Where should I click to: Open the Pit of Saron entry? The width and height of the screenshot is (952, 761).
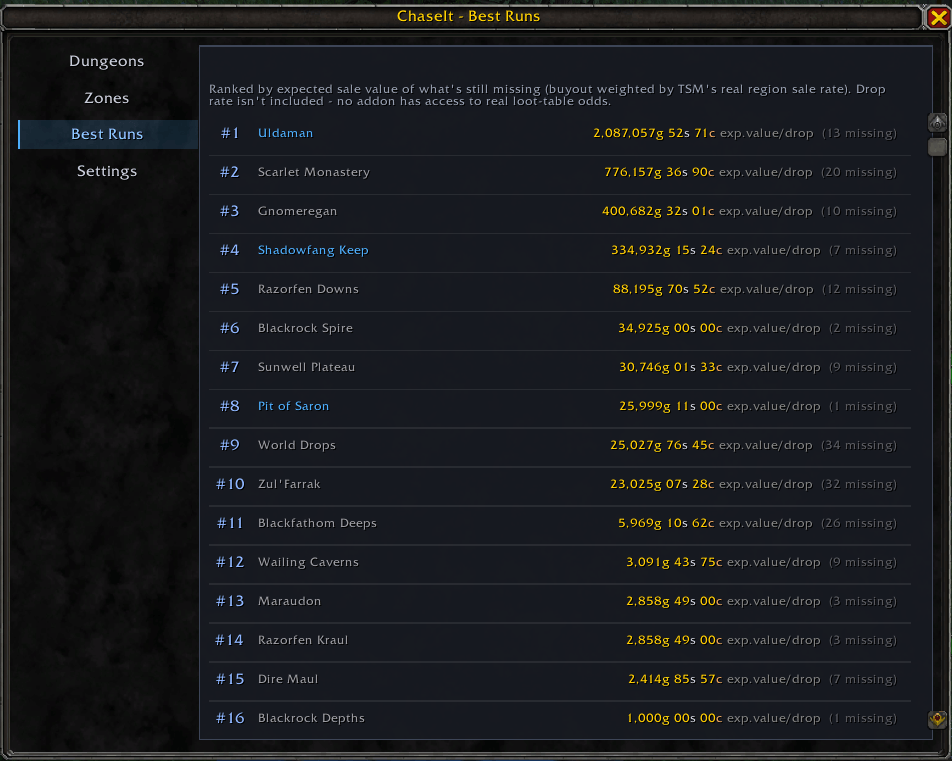[293, 406]
